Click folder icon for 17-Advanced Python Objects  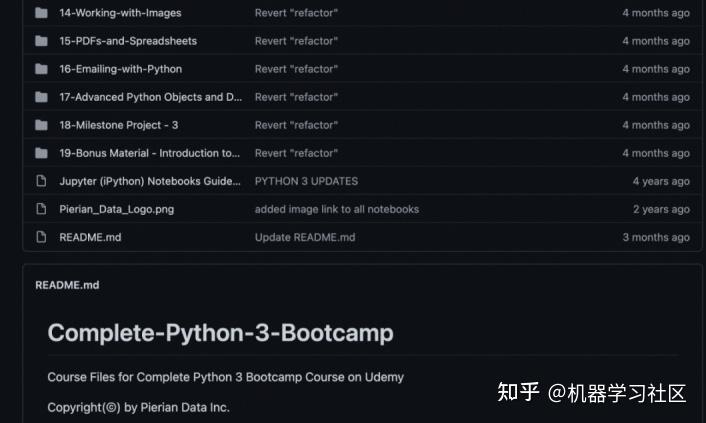(41, 97)
